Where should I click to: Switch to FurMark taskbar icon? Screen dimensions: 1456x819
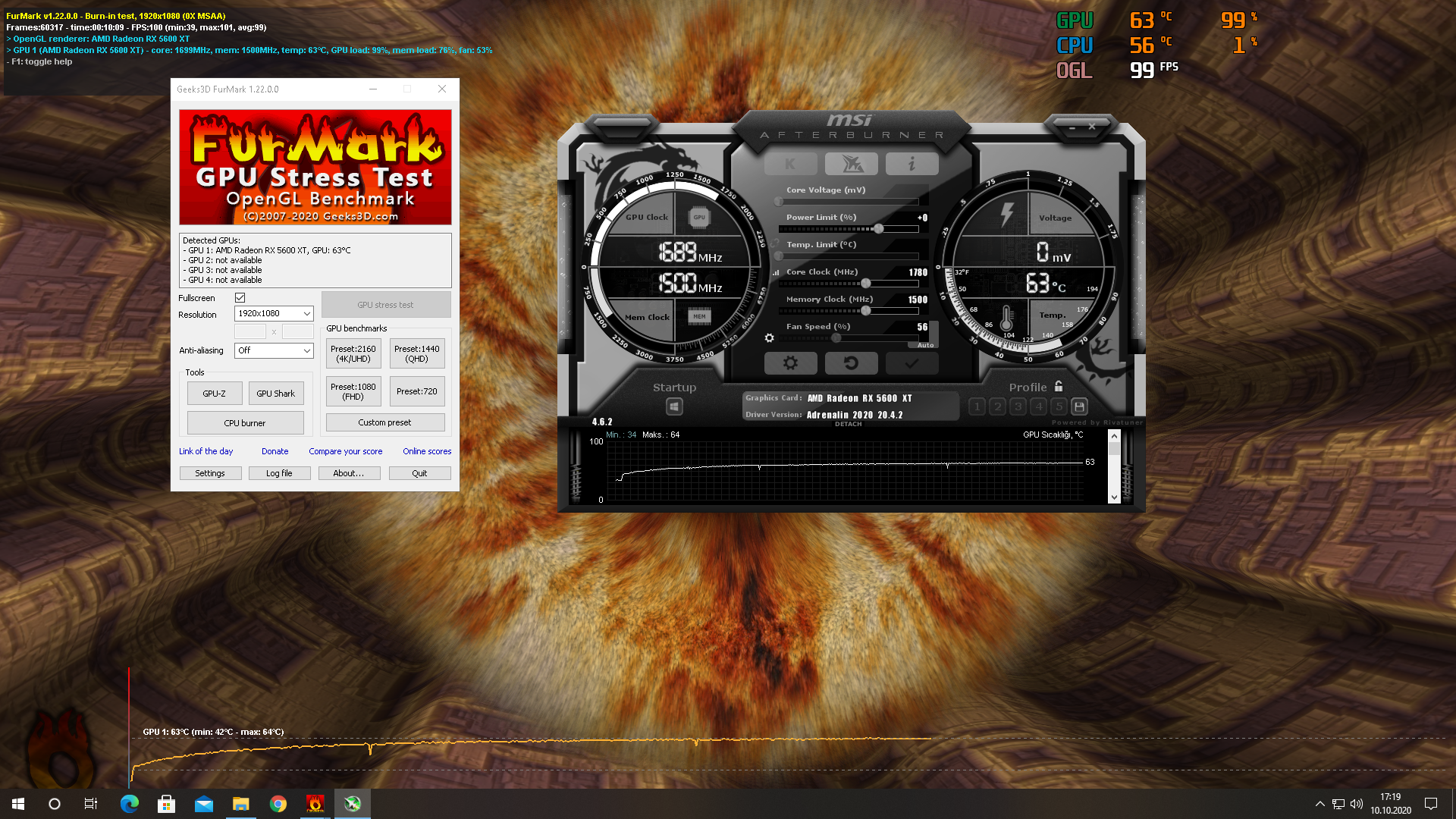click(x=315, y=804)
